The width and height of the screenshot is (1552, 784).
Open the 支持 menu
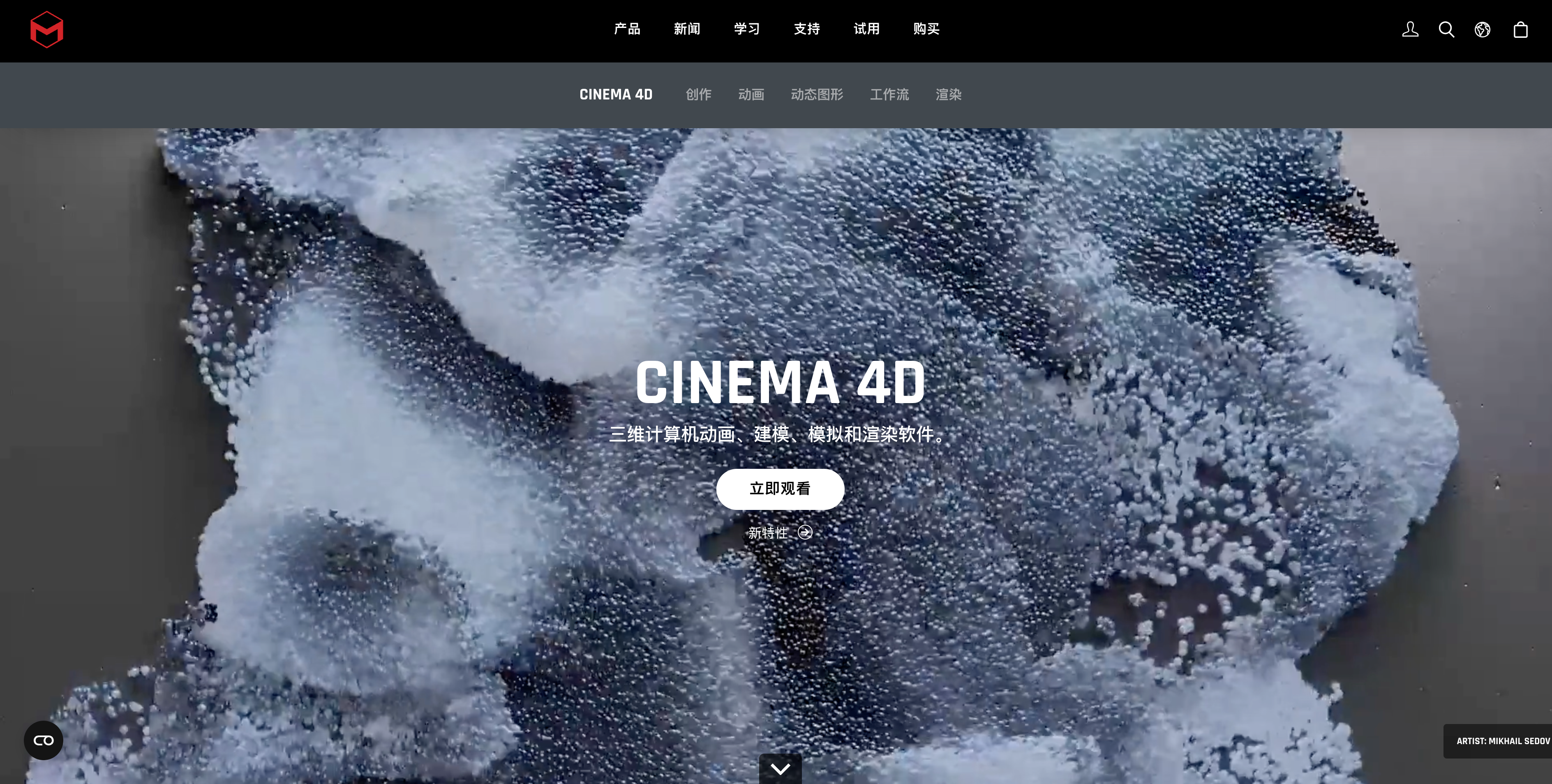pos(807,29)
